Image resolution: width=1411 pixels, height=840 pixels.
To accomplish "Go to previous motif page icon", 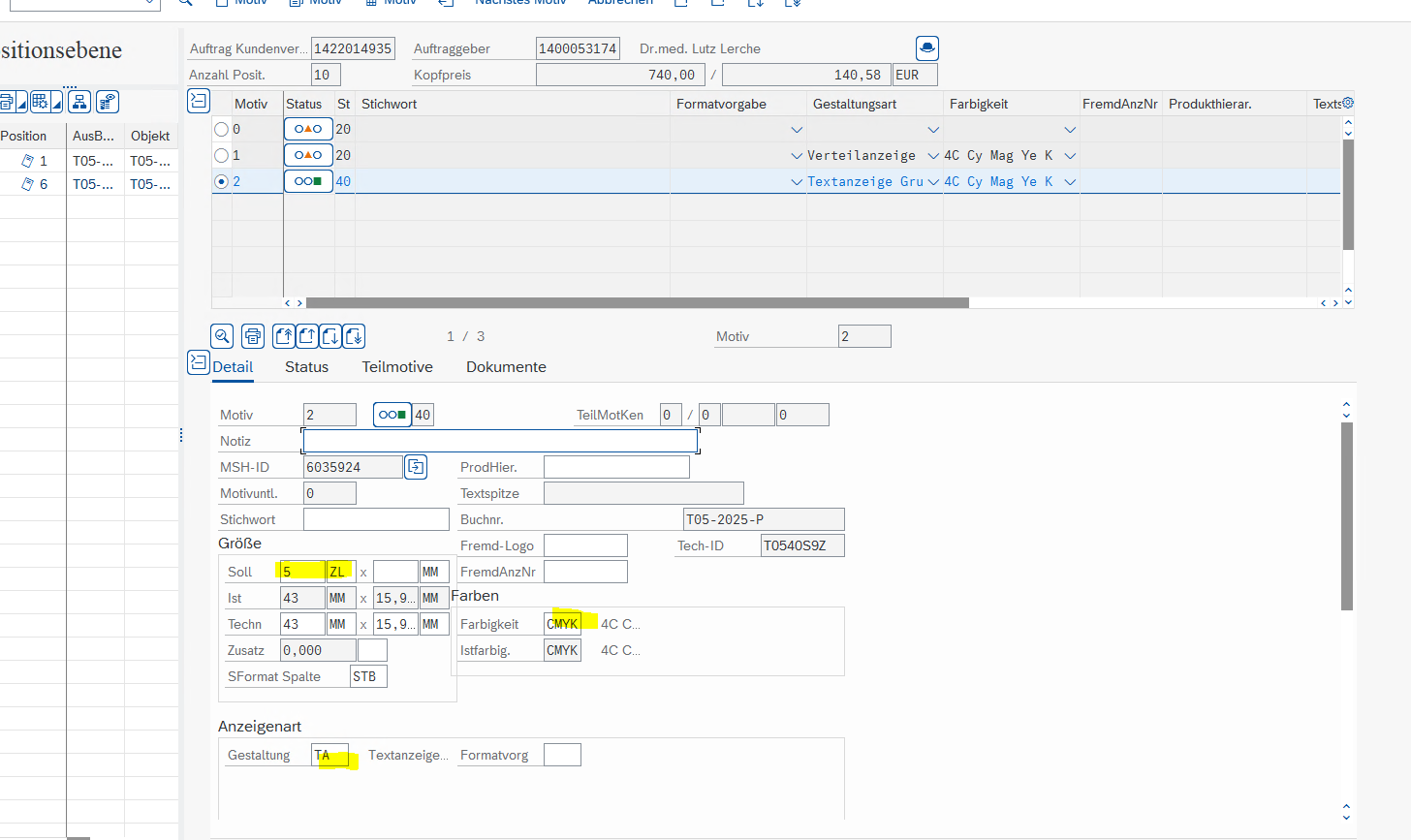I will [307, 336].
